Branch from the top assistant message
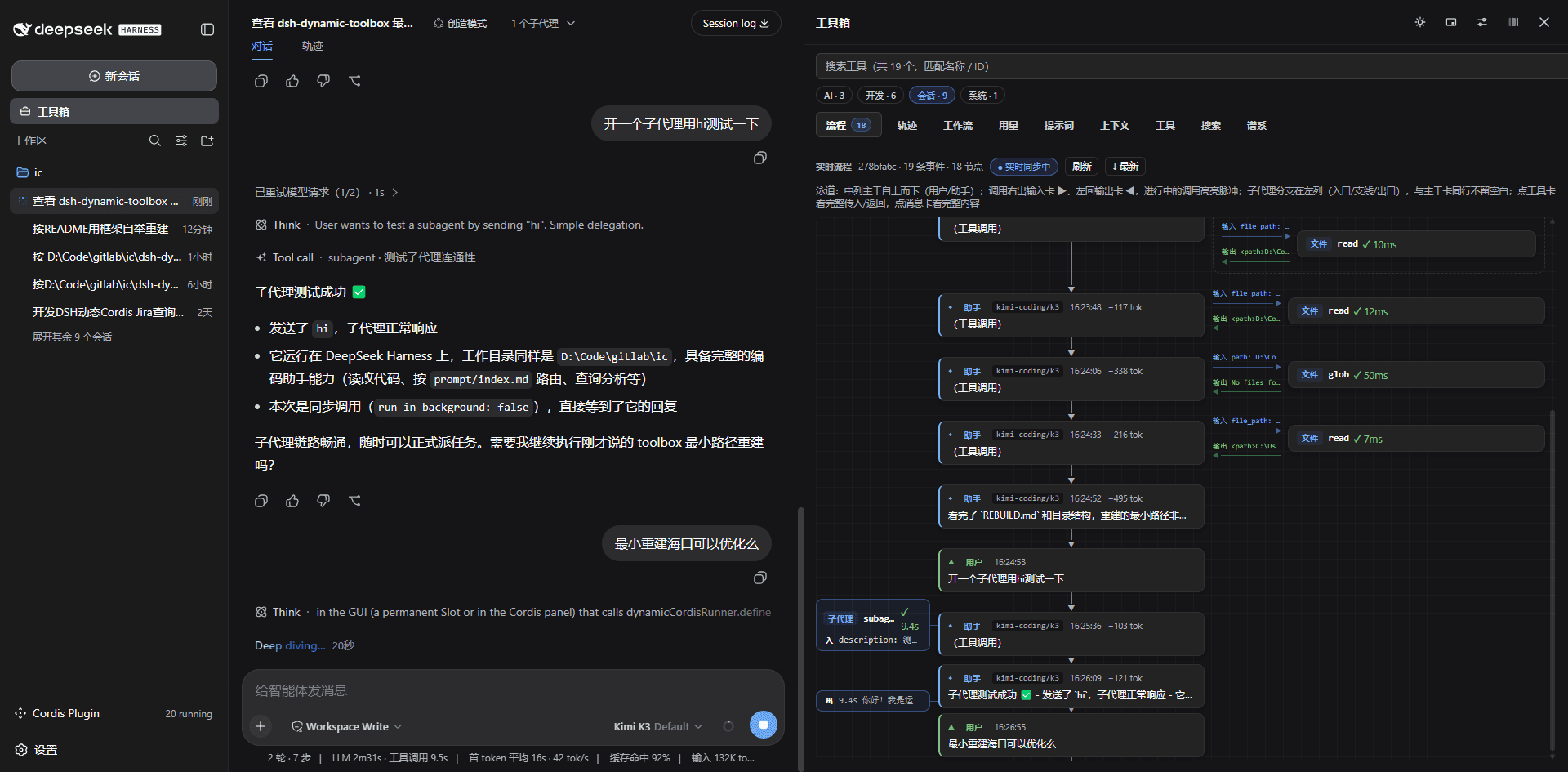 click(354, 81)
